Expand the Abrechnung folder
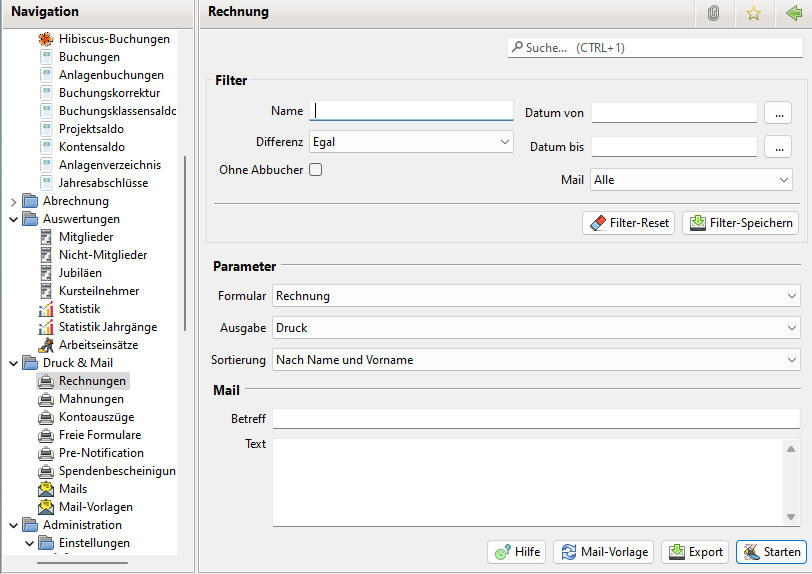 click(14, 201)
